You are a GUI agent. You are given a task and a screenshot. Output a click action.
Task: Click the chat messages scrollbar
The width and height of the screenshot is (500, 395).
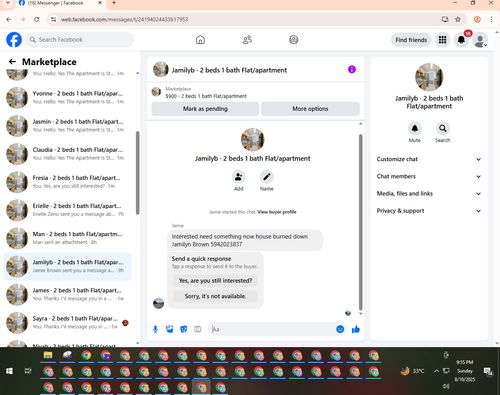coord(360,222)
